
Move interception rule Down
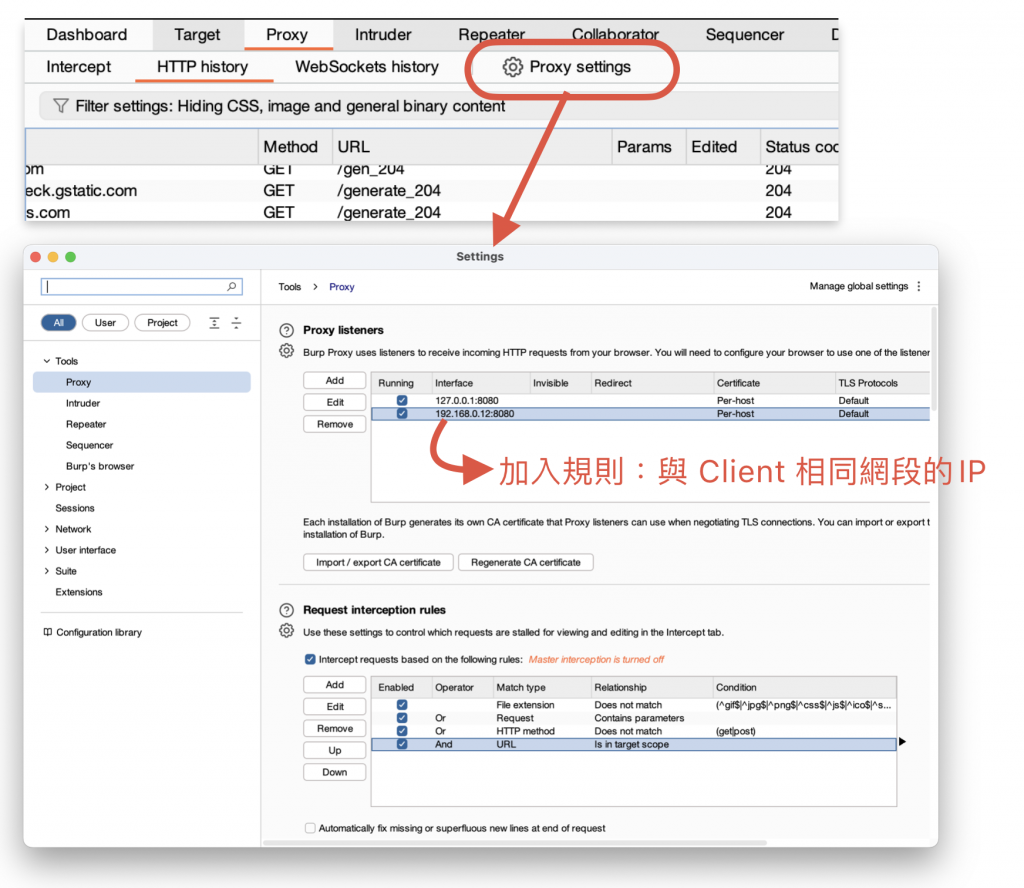[x=335, y=772]
